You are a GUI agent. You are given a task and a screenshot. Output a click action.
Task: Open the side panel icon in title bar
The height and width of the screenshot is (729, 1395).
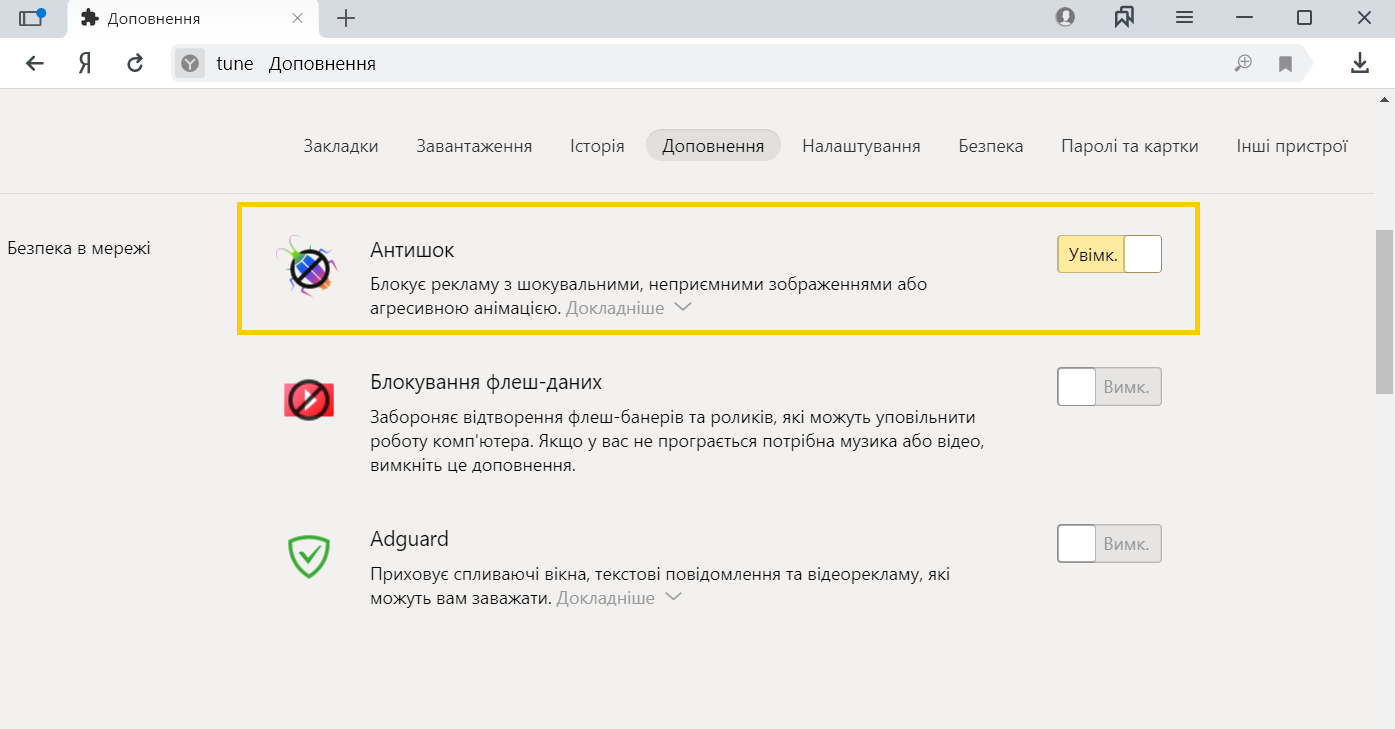(x=32, y=17)
